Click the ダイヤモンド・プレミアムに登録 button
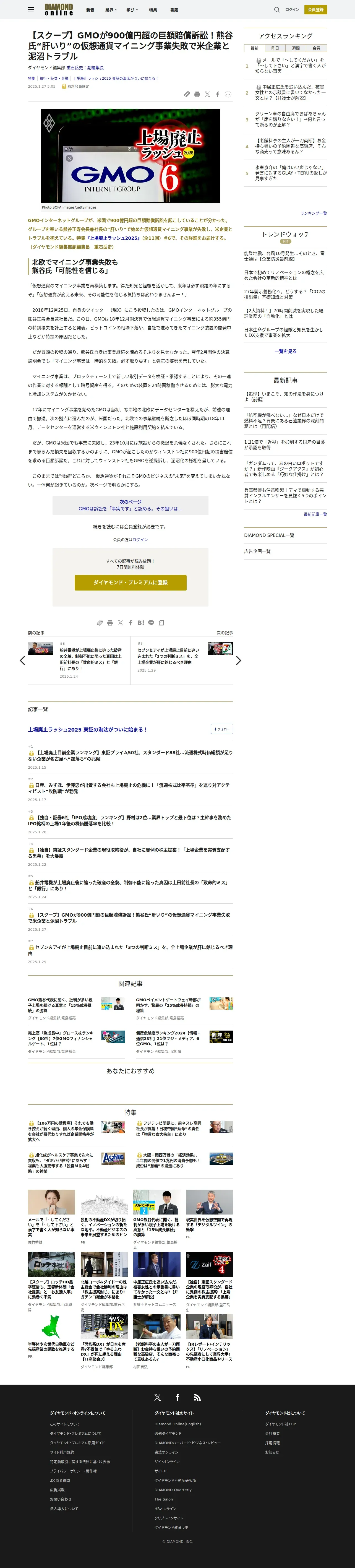The width and height of the screenshot is (355, 1568). tap(130, 583)
